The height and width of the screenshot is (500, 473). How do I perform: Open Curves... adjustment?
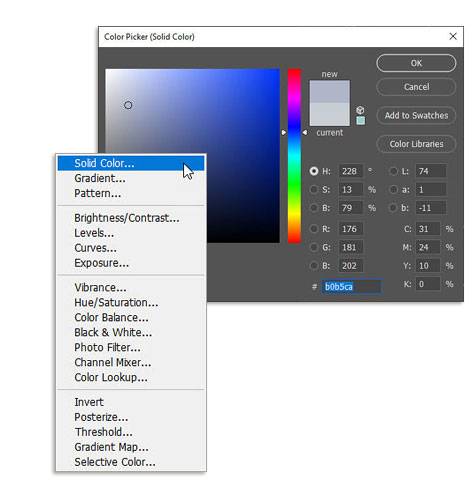[131, 248]
